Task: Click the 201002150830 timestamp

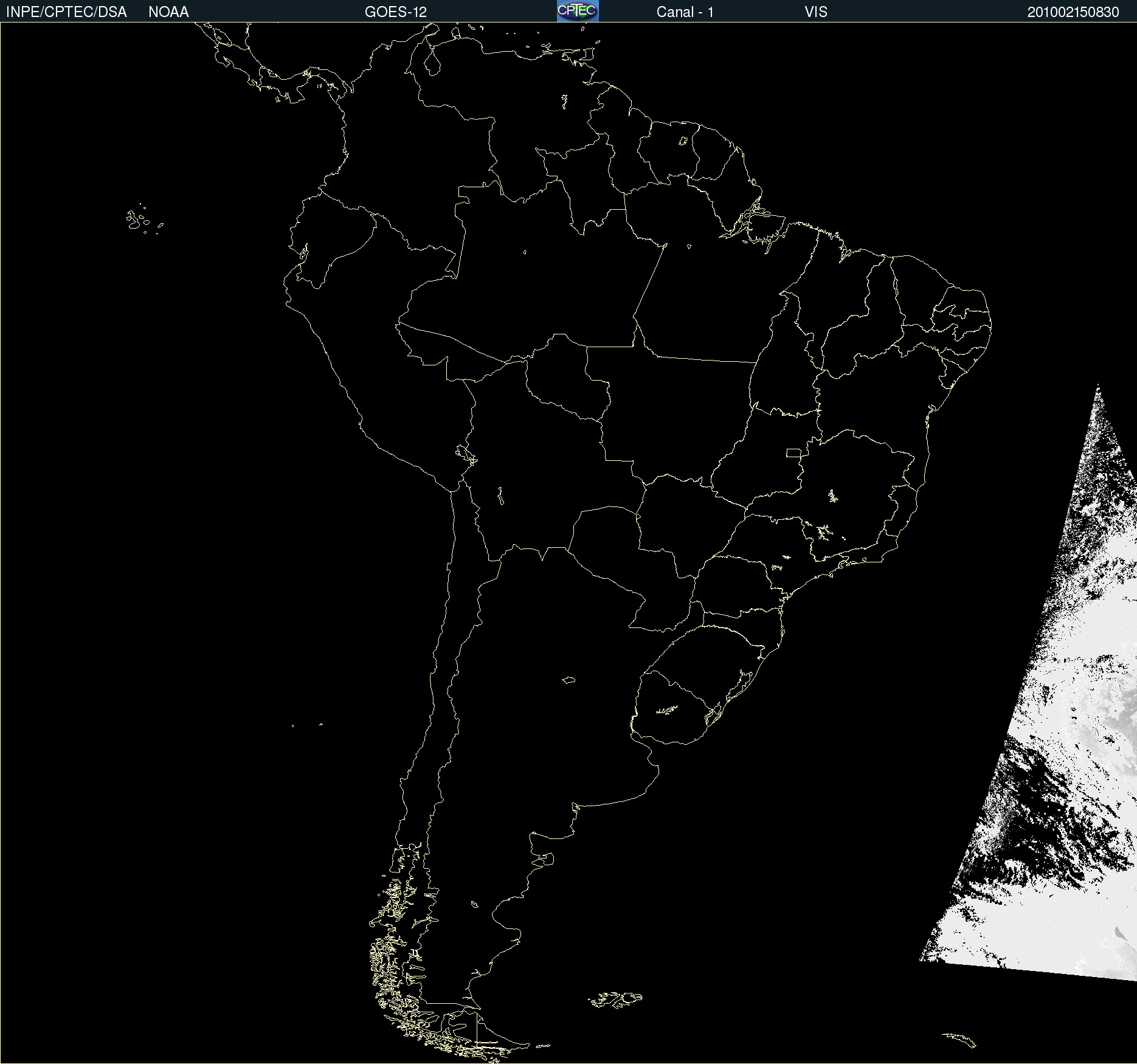Action: [1073, 12]
